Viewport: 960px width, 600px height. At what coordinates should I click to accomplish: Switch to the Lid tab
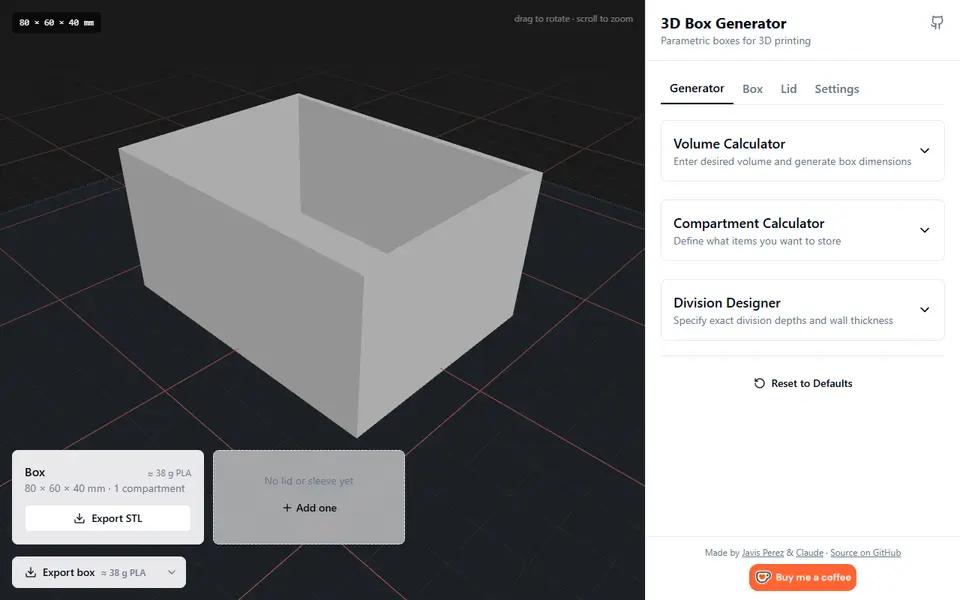pos(789,89)
